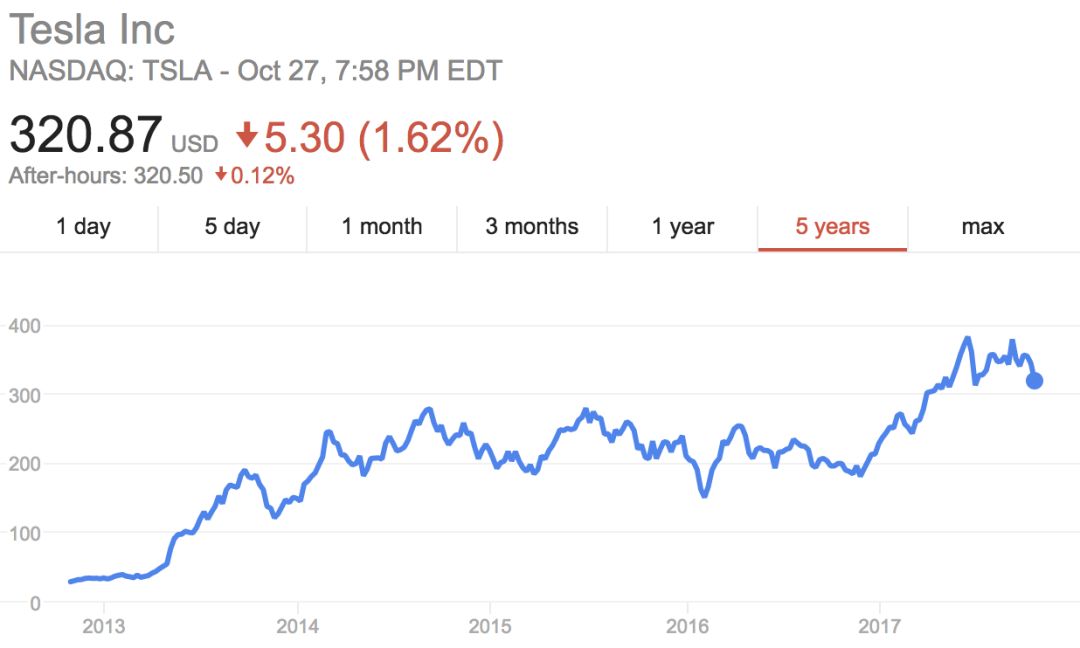Click the 2013 x-axis label
Image resolution: width=1080 pixels, height=648 pixels.
pyautogui.click(x=103, y=626)
